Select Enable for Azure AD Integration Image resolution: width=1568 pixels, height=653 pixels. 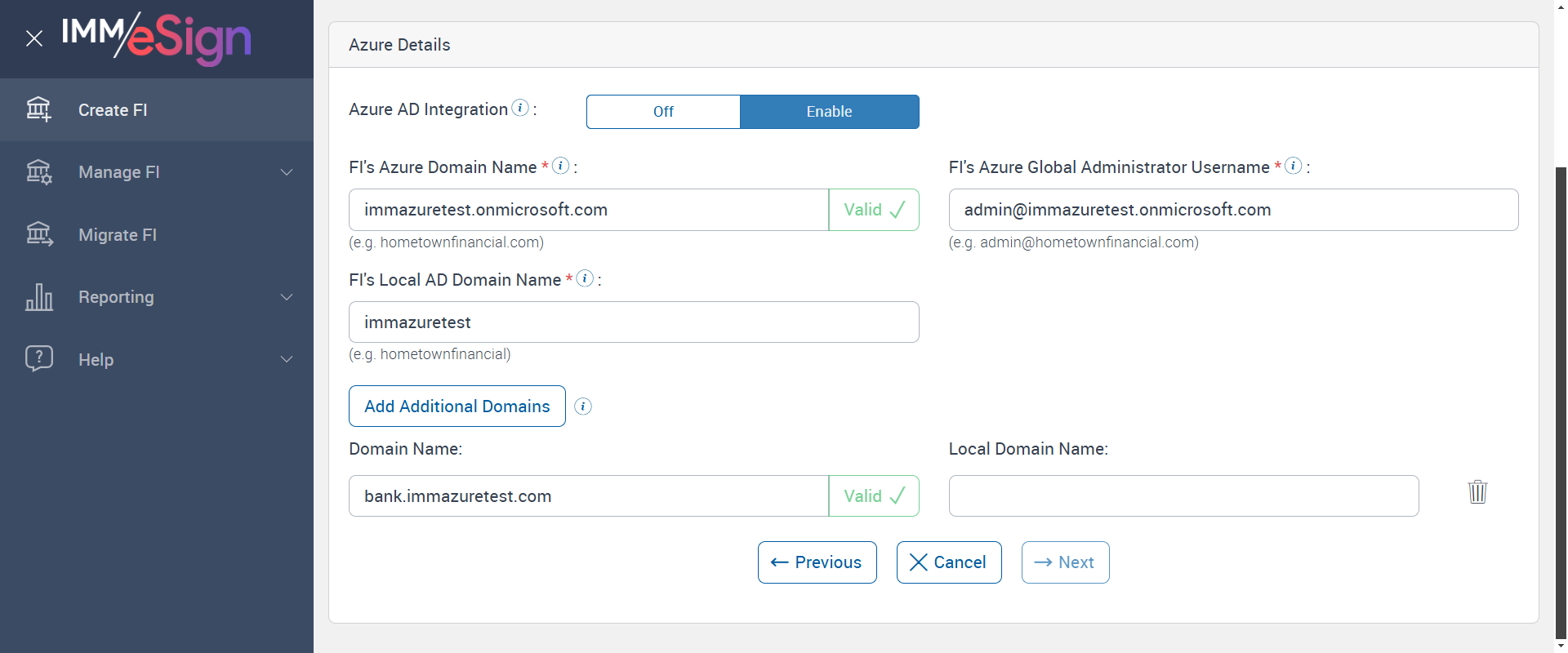pyautogui.click(x=829, y=112)
